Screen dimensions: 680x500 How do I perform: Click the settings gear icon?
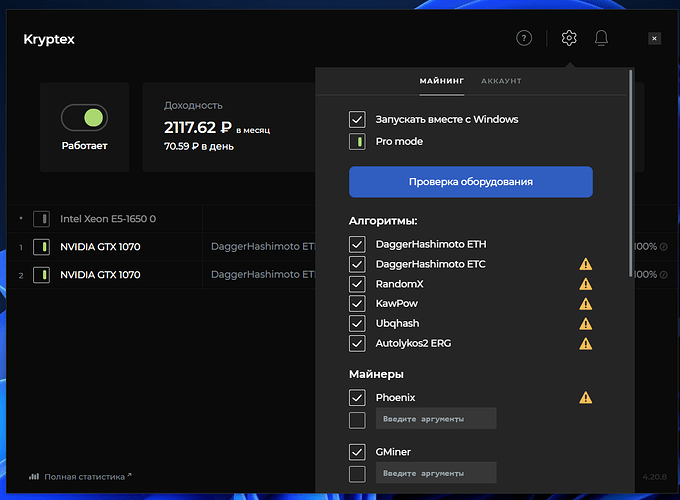click(x=569, y=38)
